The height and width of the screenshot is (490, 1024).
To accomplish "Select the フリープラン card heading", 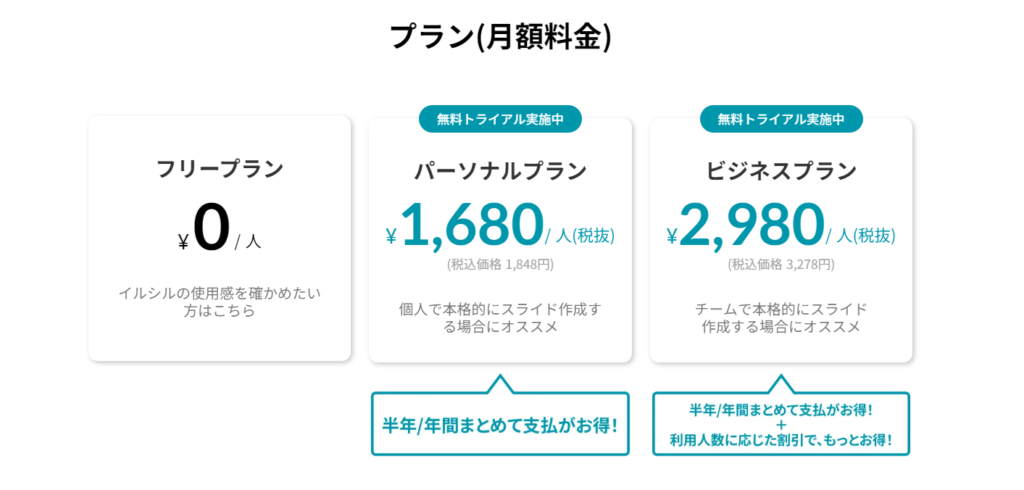I will coord(220,169).
